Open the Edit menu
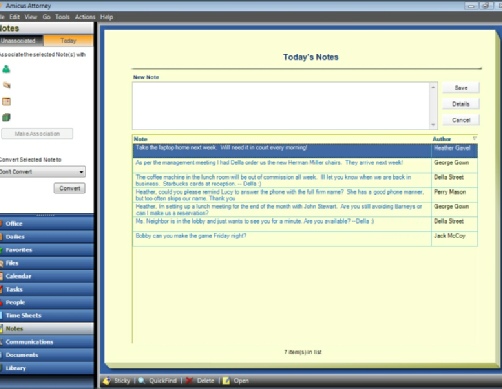502x389 pixels. point(15,17)
